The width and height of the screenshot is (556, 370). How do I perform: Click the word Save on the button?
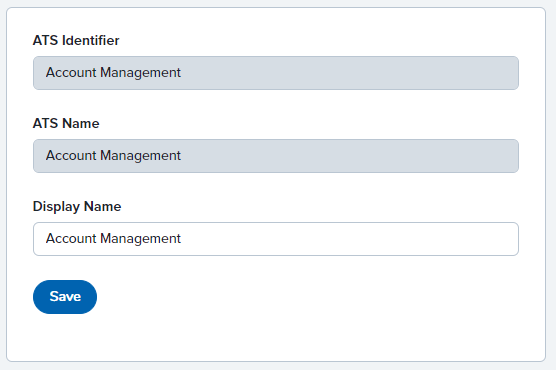(65, 297)
